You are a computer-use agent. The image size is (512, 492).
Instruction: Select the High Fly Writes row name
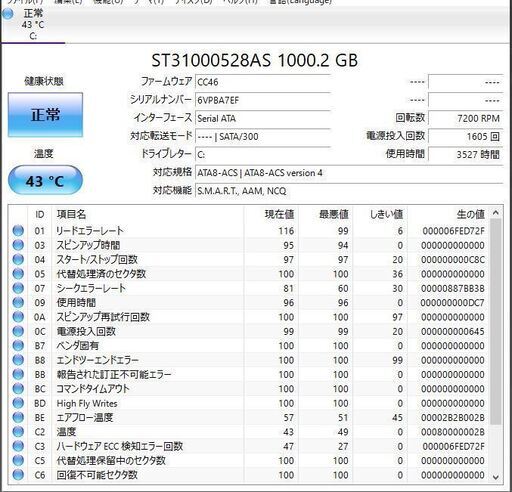(x=87, y=403)
